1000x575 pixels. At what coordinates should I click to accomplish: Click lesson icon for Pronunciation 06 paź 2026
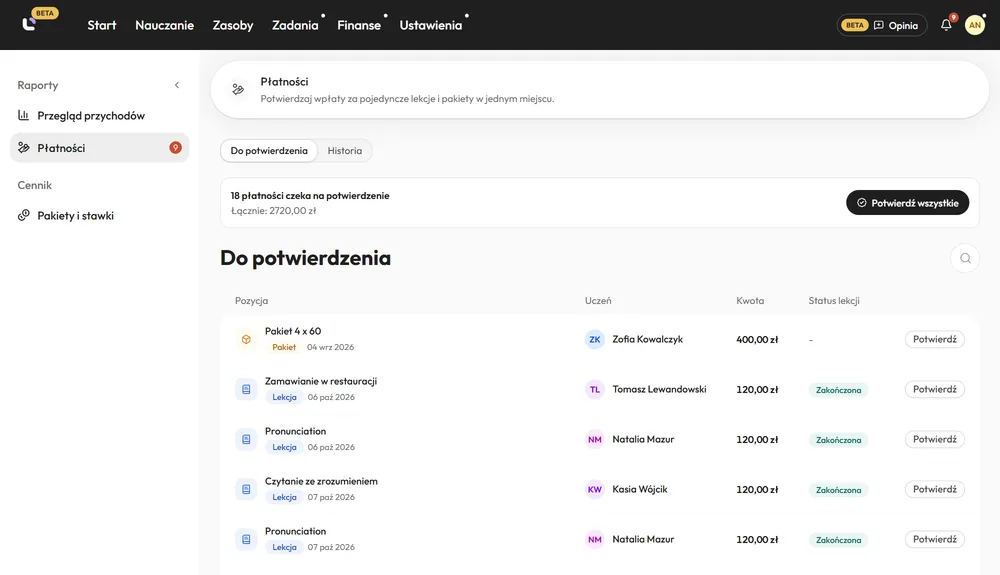246,439
